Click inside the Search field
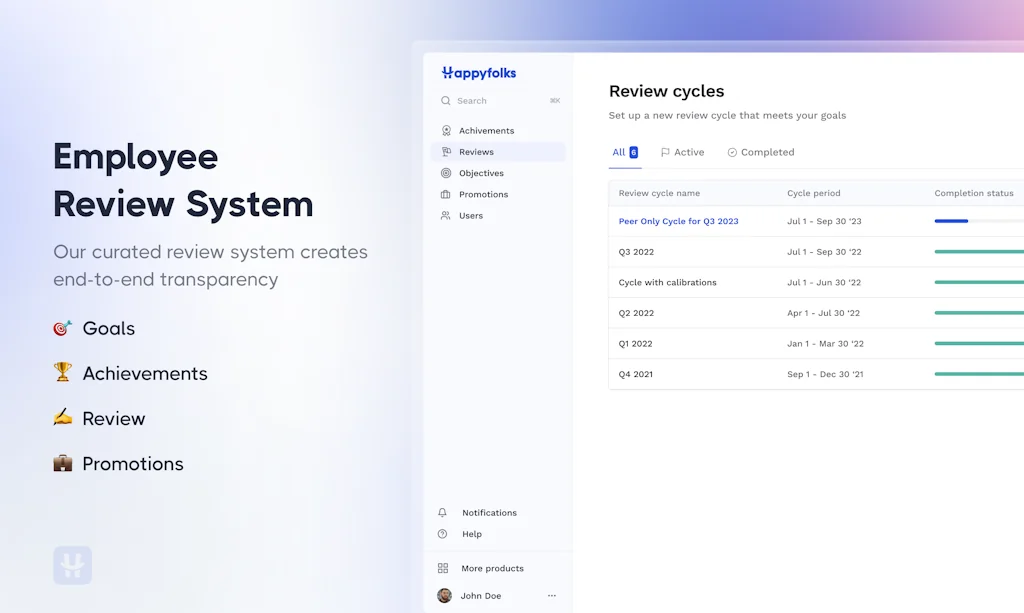 coord(500,101)
